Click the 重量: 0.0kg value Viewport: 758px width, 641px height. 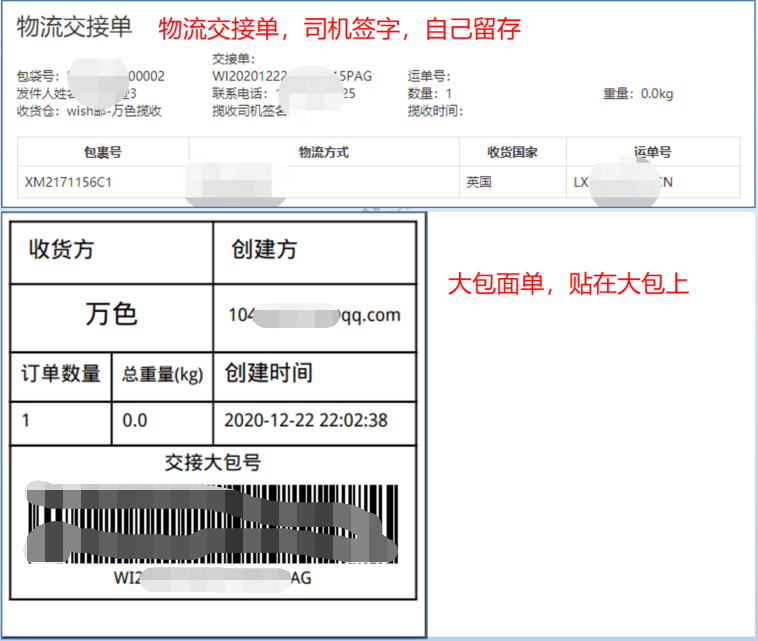(638, 93)
